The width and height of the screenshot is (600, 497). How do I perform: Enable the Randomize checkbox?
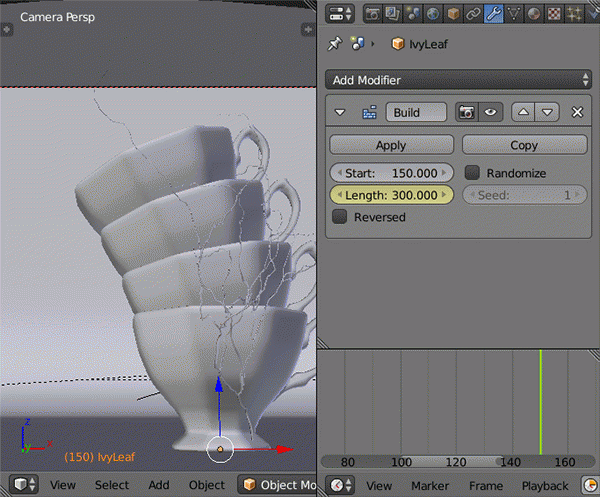coord(473,173)
